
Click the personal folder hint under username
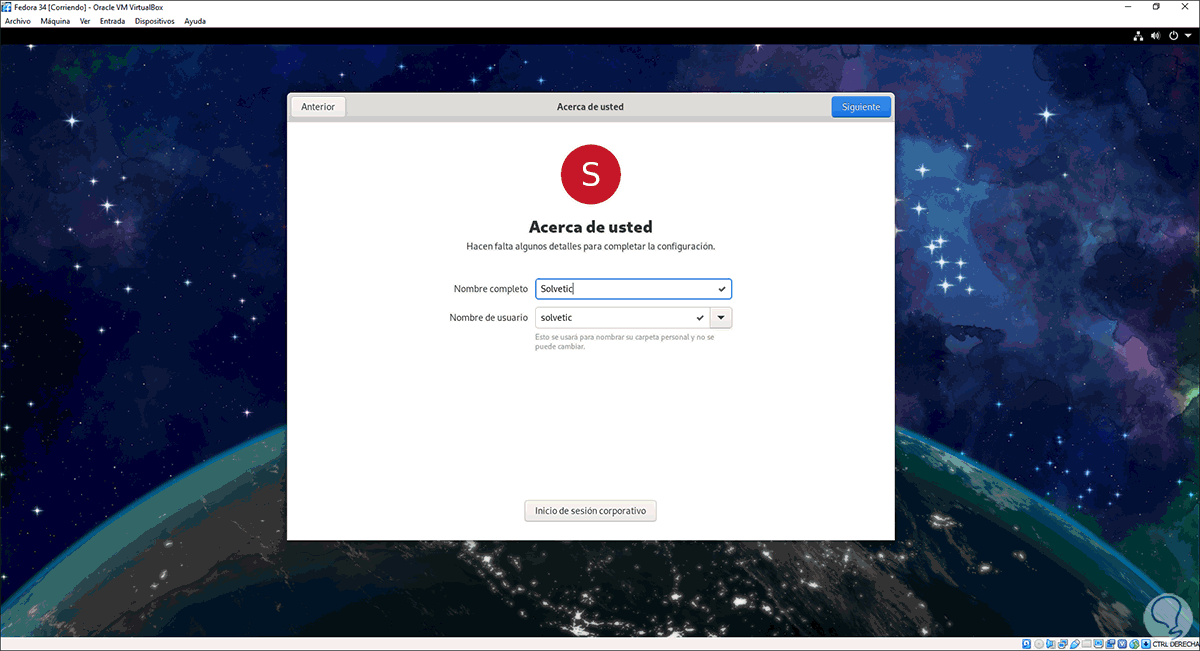[x=625, y=342]
